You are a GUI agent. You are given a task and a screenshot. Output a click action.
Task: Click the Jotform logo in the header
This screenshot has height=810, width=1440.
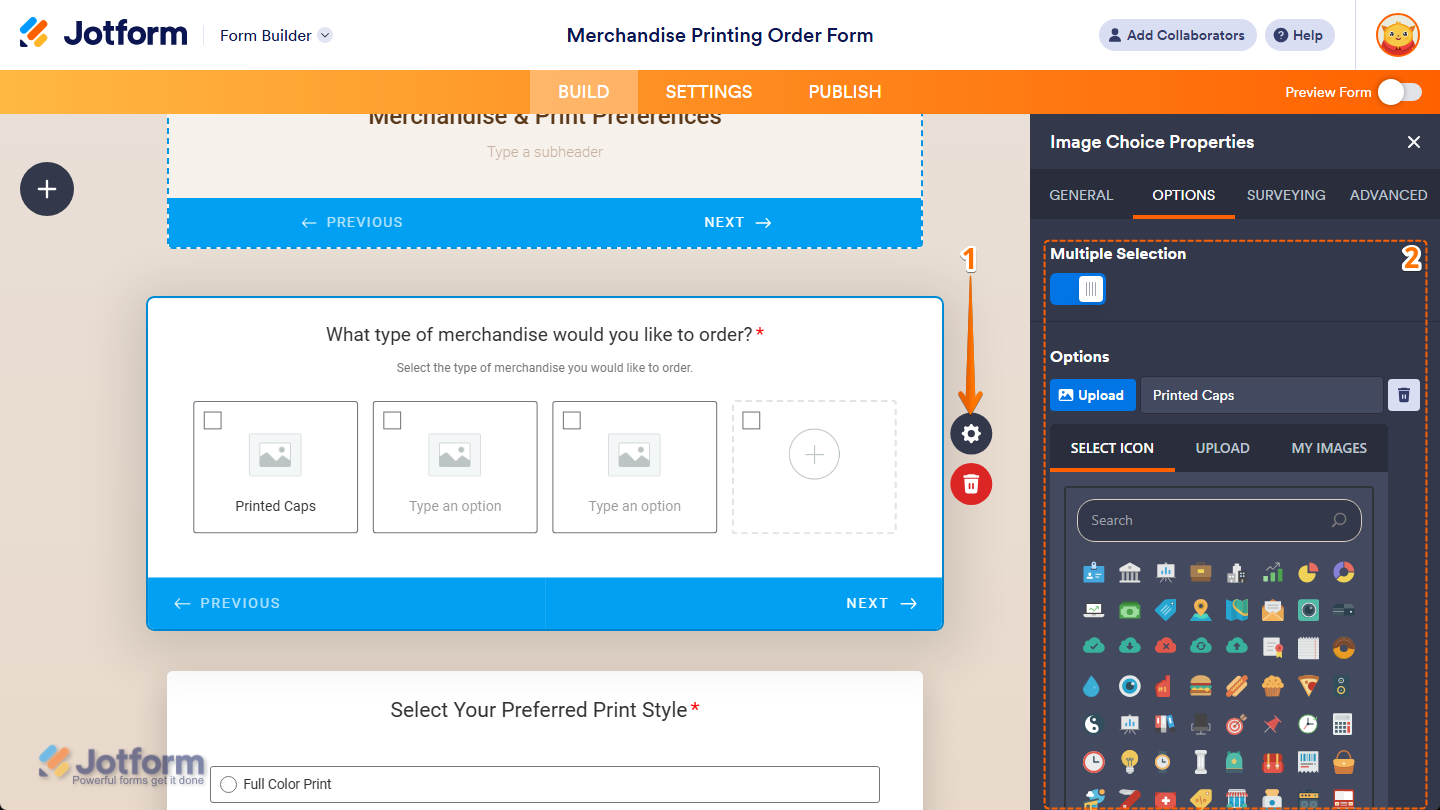coord(103,33)
